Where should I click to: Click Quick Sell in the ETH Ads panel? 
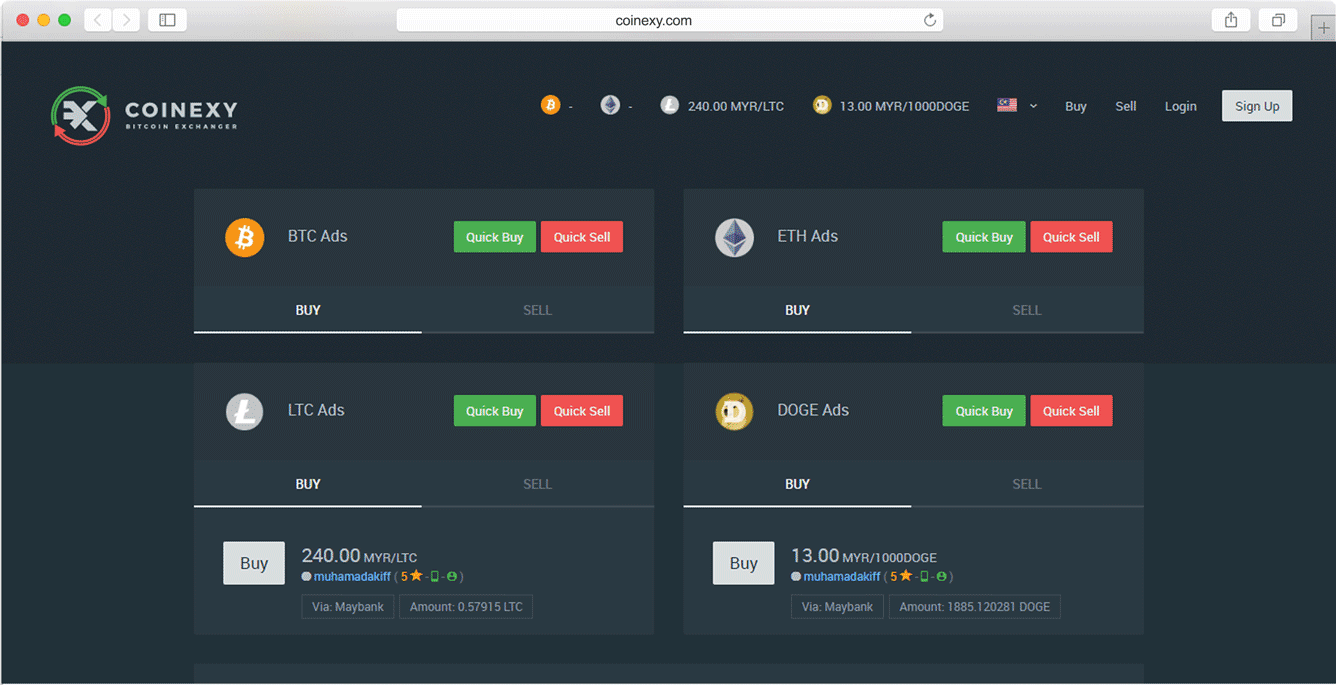1071,237
